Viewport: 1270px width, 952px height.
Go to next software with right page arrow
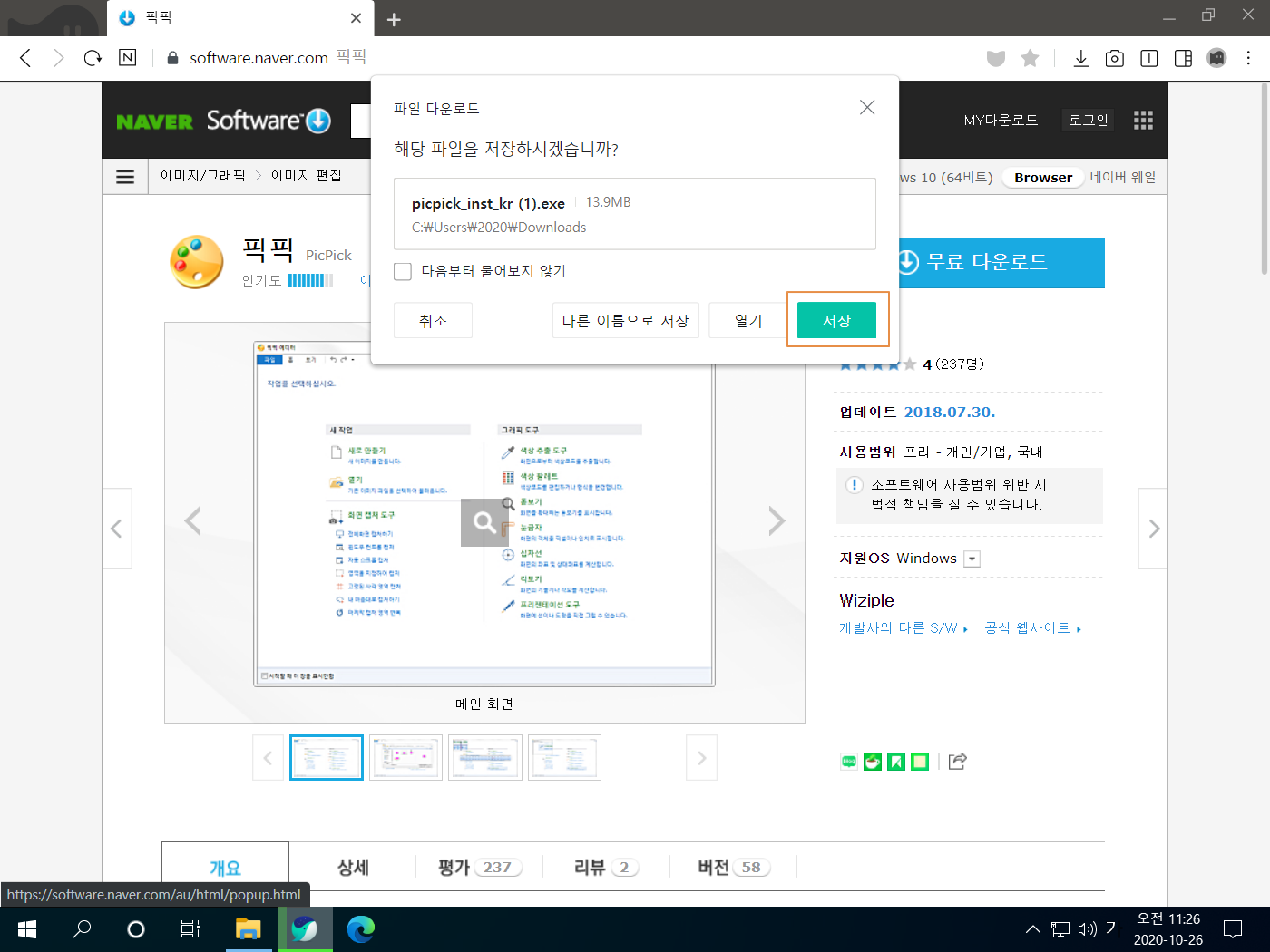pyautogui.click(x=1153, y=529)
